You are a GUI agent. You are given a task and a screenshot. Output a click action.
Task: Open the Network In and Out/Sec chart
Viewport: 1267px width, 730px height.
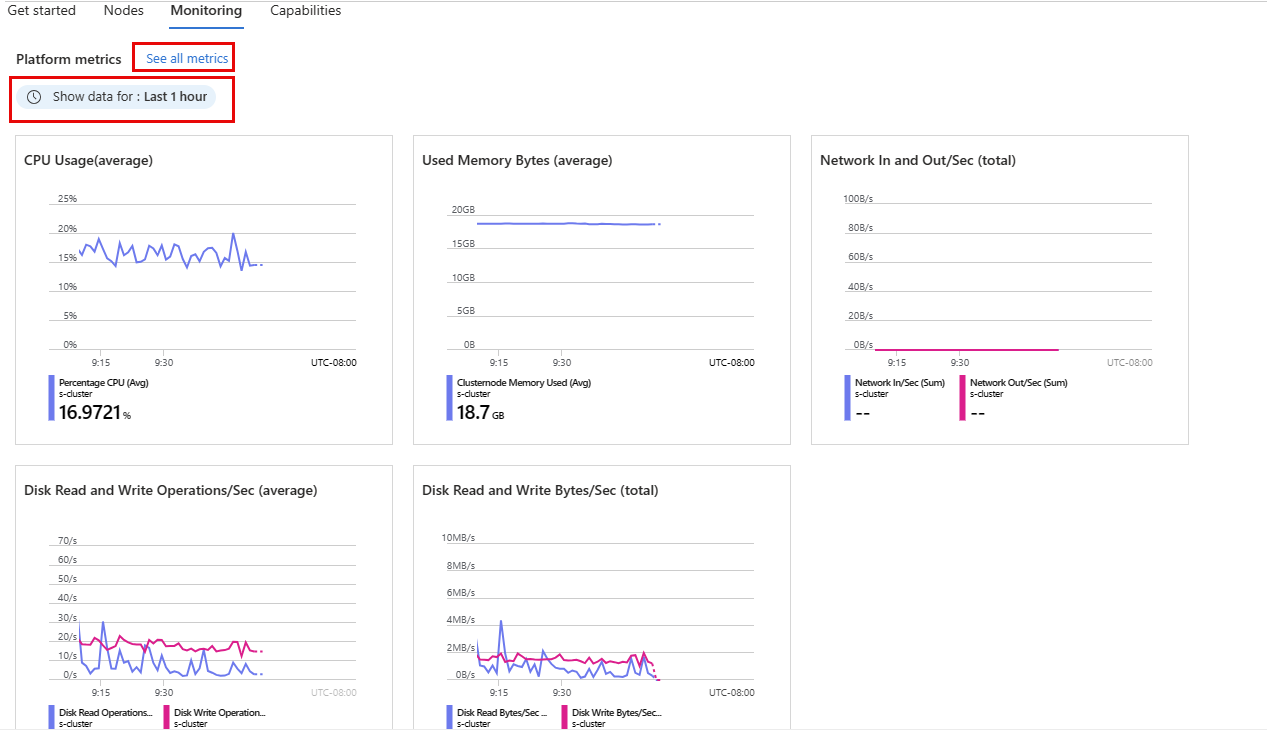[x=1000, y=290]
